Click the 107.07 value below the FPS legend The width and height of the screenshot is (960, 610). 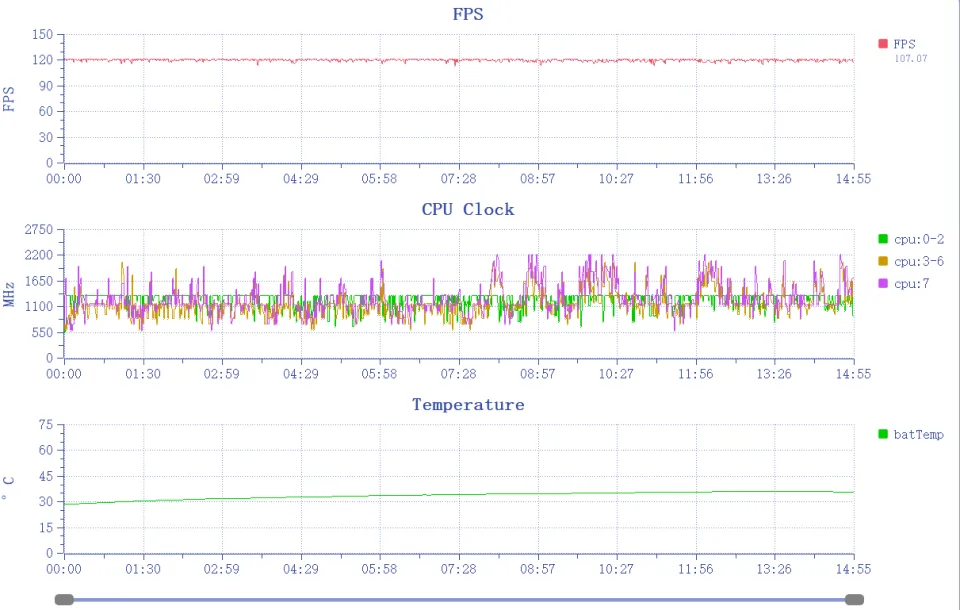pos(910,58)
